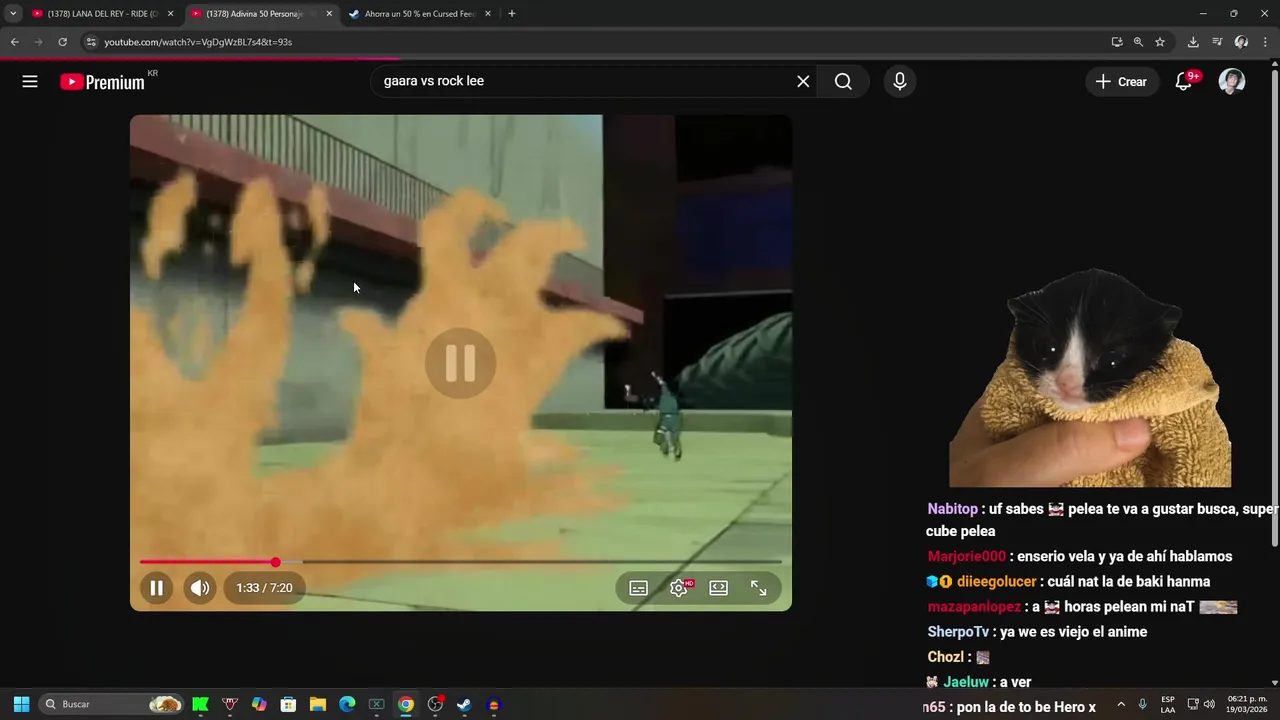Viewport: 1280px width, 720px height.
Task: Mute the video volume speaker
Action: [200, 588]
